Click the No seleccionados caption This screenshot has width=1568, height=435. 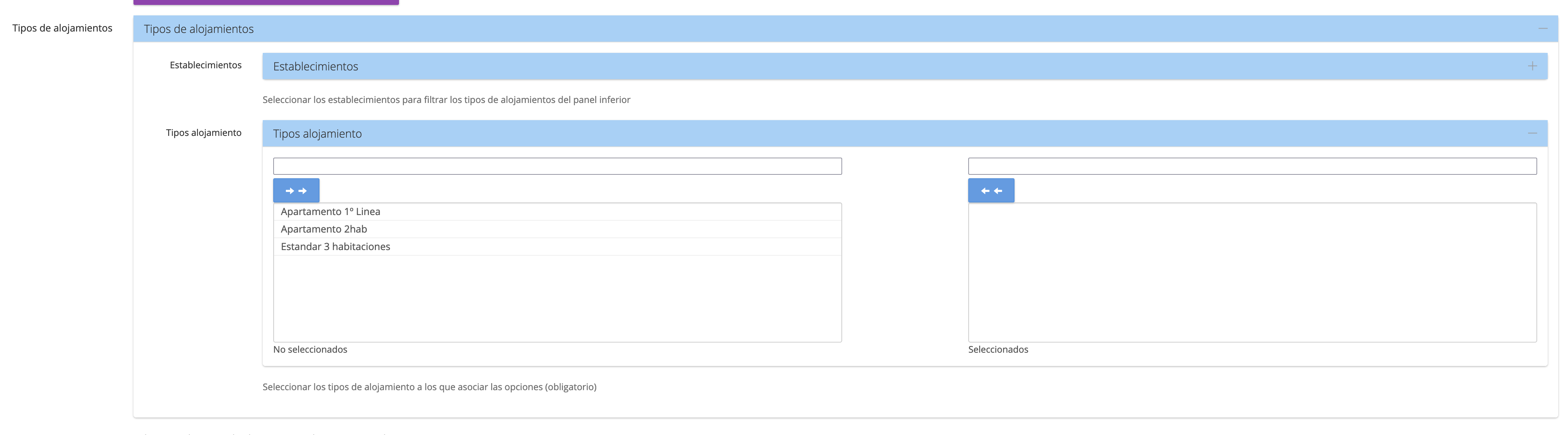310,349
